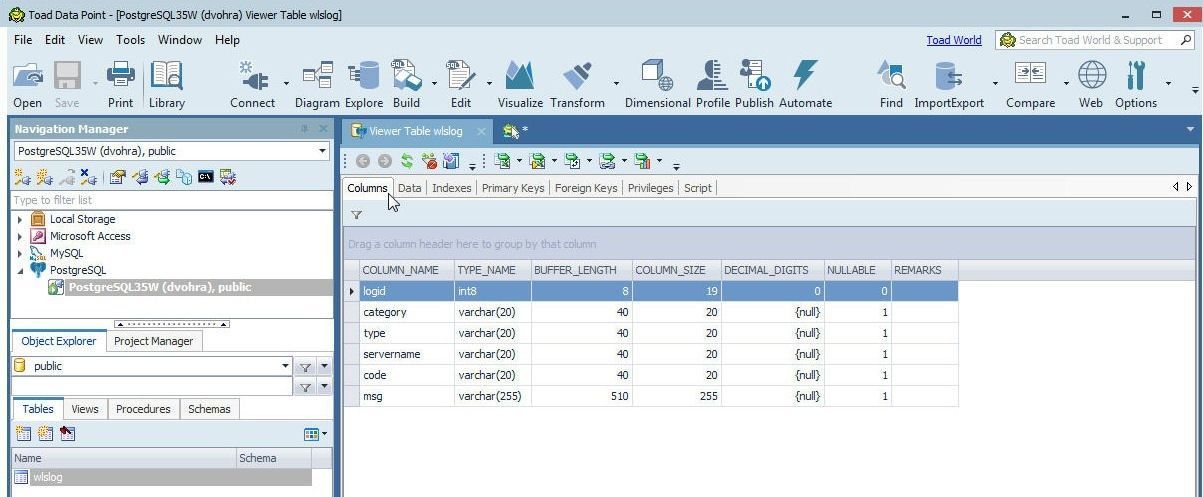Switch to the Script tab
The image size is (1203, 497).
click(697, 188)
